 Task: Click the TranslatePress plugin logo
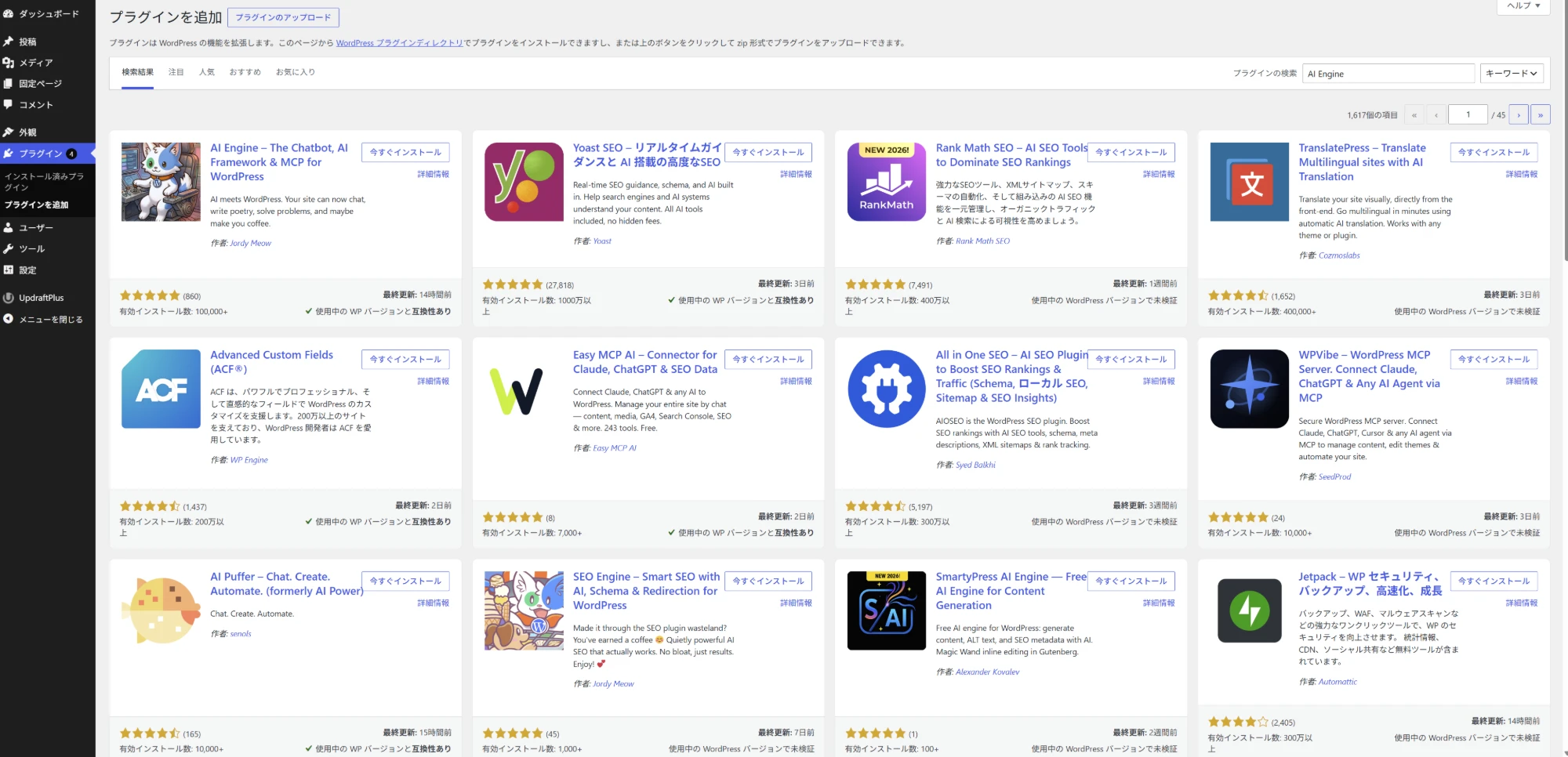point(1250,182)
